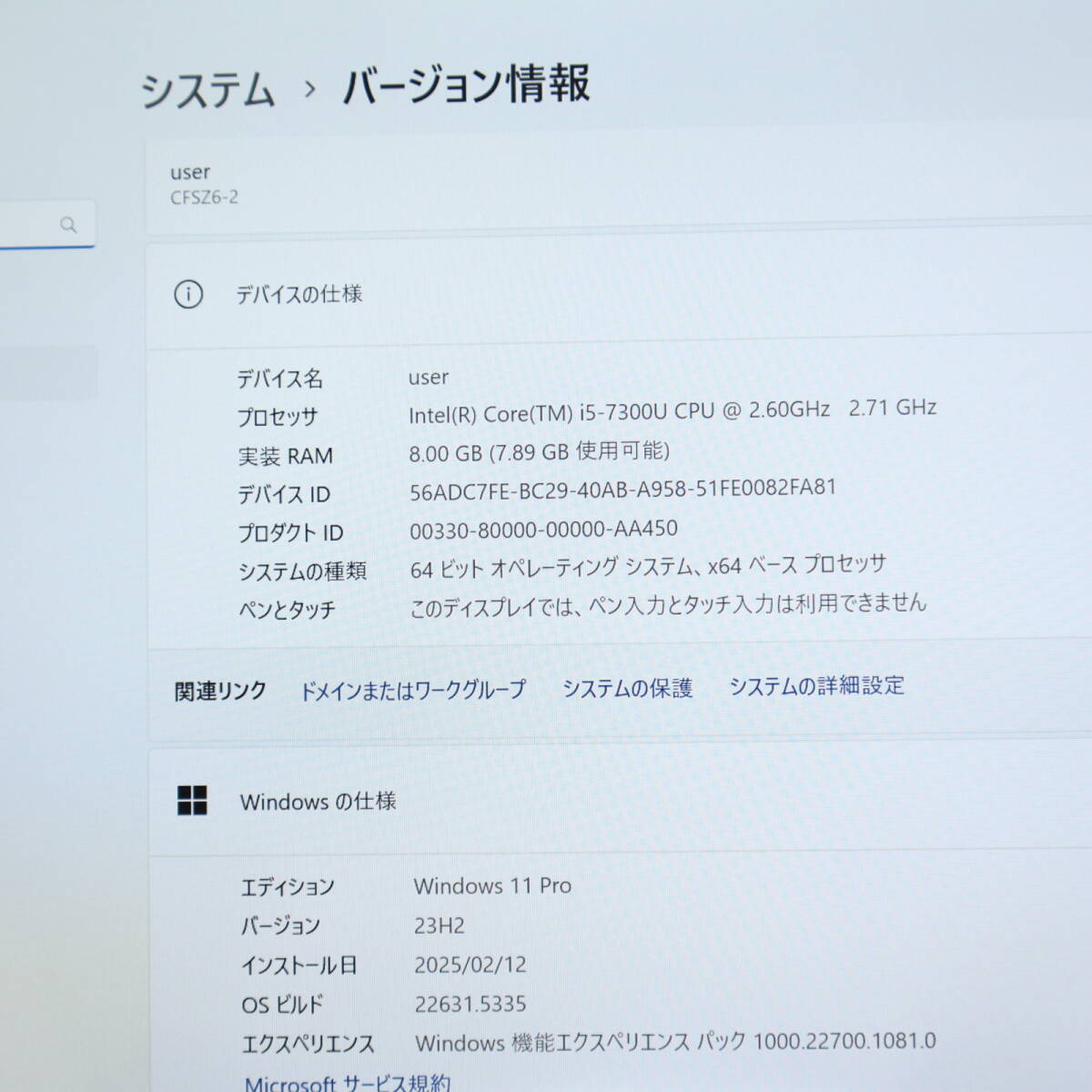1092x1092 pixels.
Task: Click the システムの種類 label
Action: pos(302,571)
